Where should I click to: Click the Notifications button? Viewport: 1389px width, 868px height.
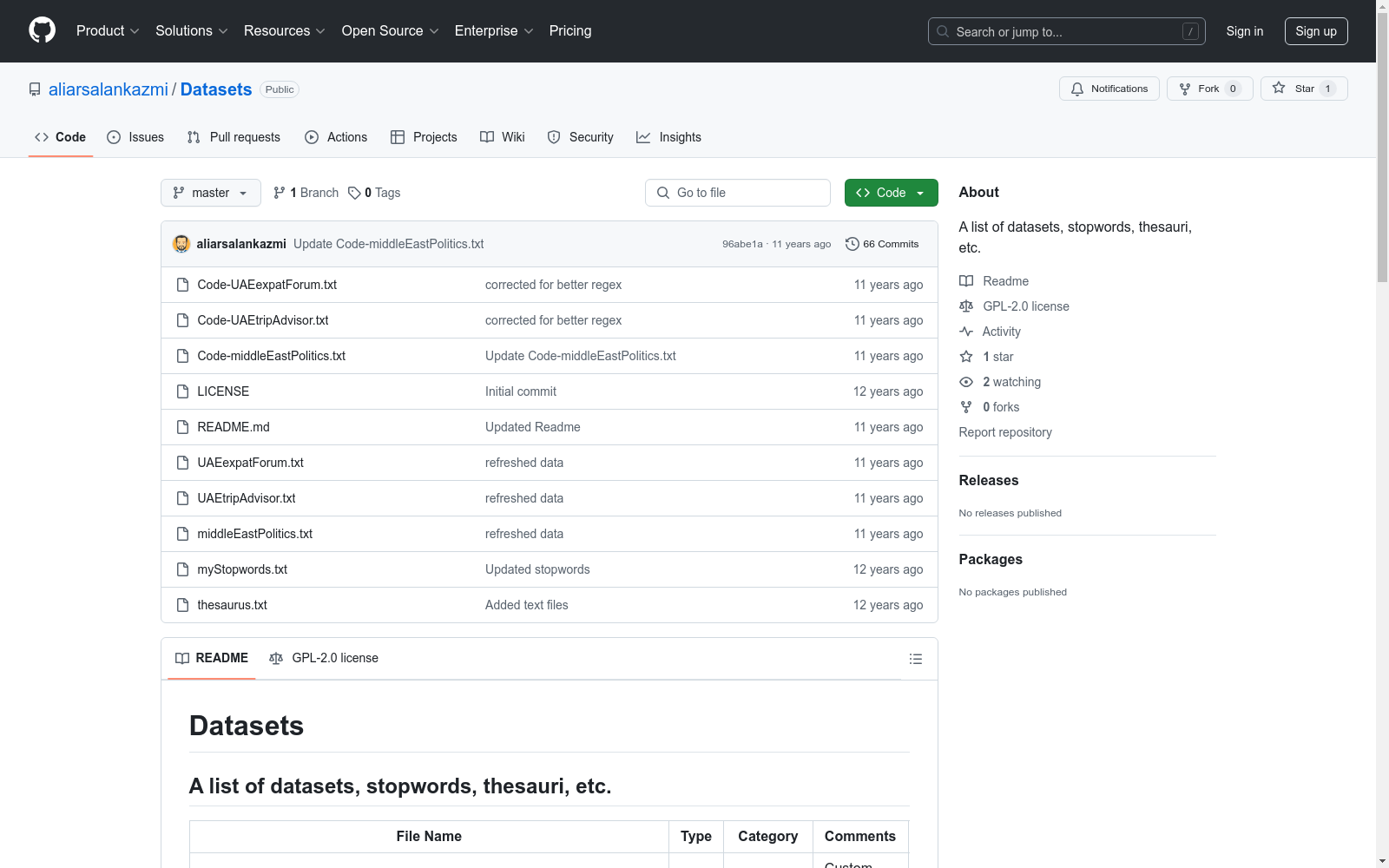click(1109, 89)
